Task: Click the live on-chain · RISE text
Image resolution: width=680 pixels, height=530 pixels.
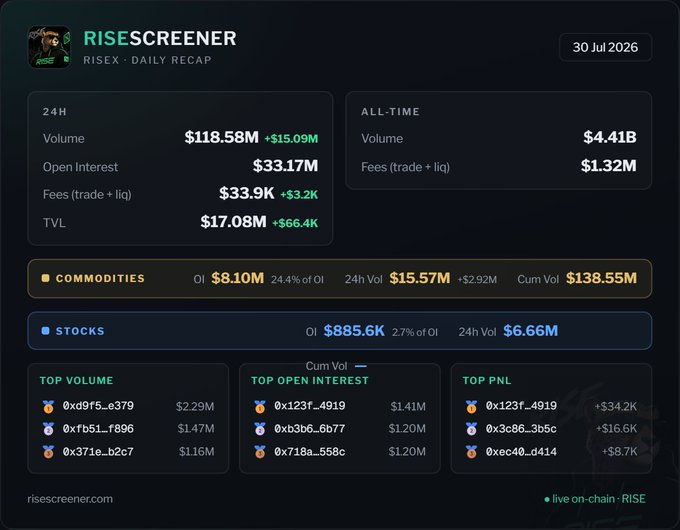Action: (x=599, y=499)
